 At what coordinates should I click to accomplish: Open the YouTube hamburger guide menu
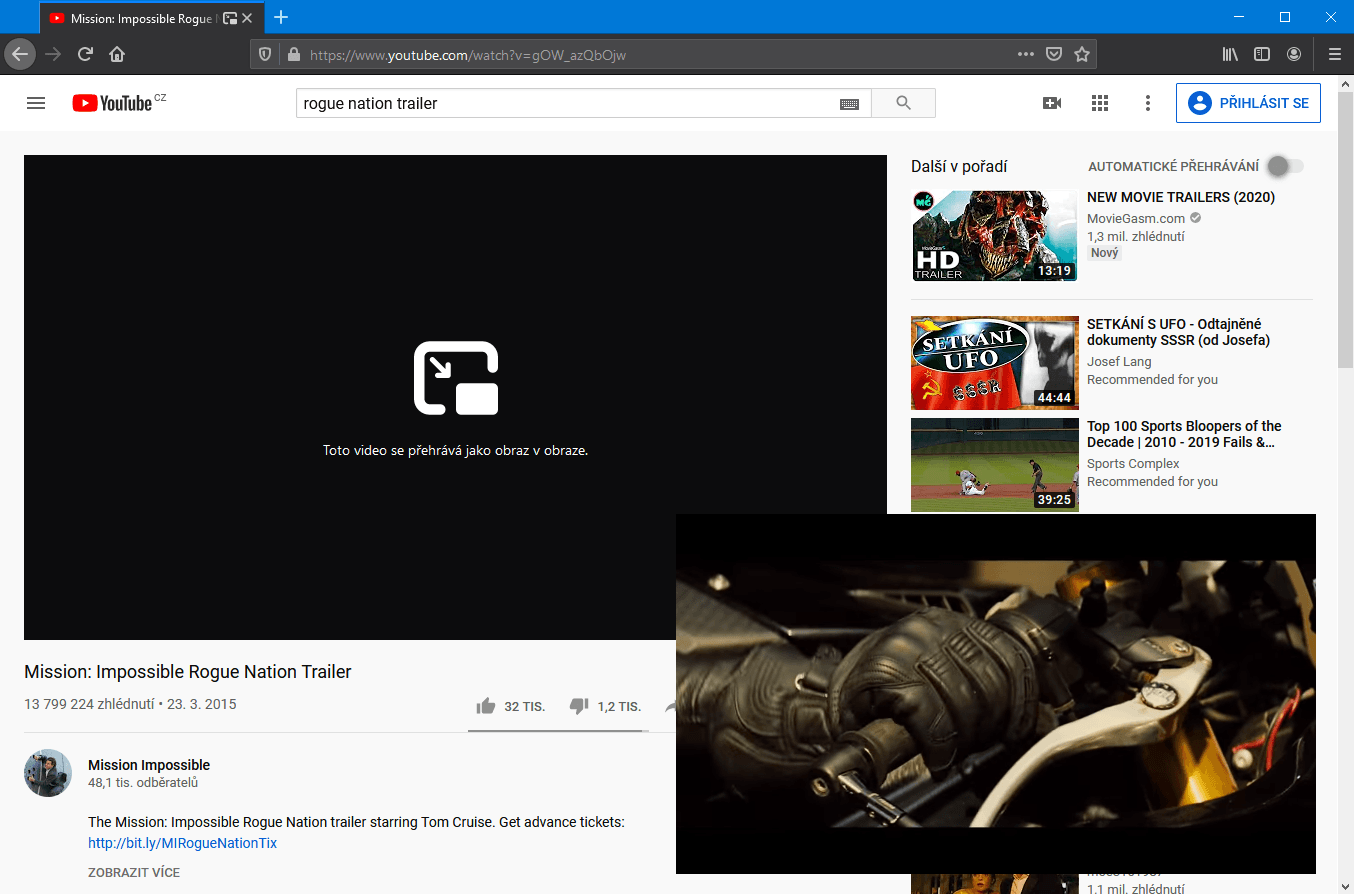[36, 103]
